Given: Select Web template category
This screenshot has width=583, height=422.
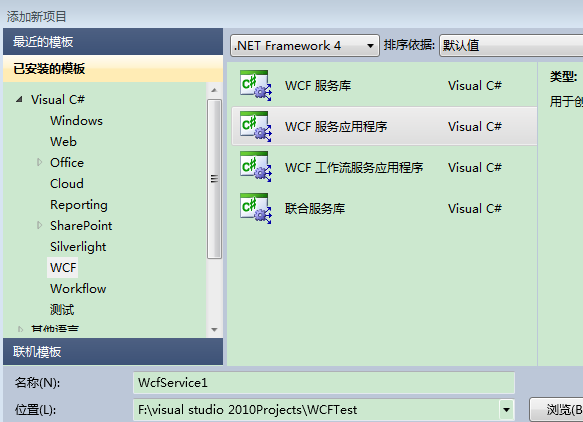Looking at the screenshot, I should (x=64, y=142).
